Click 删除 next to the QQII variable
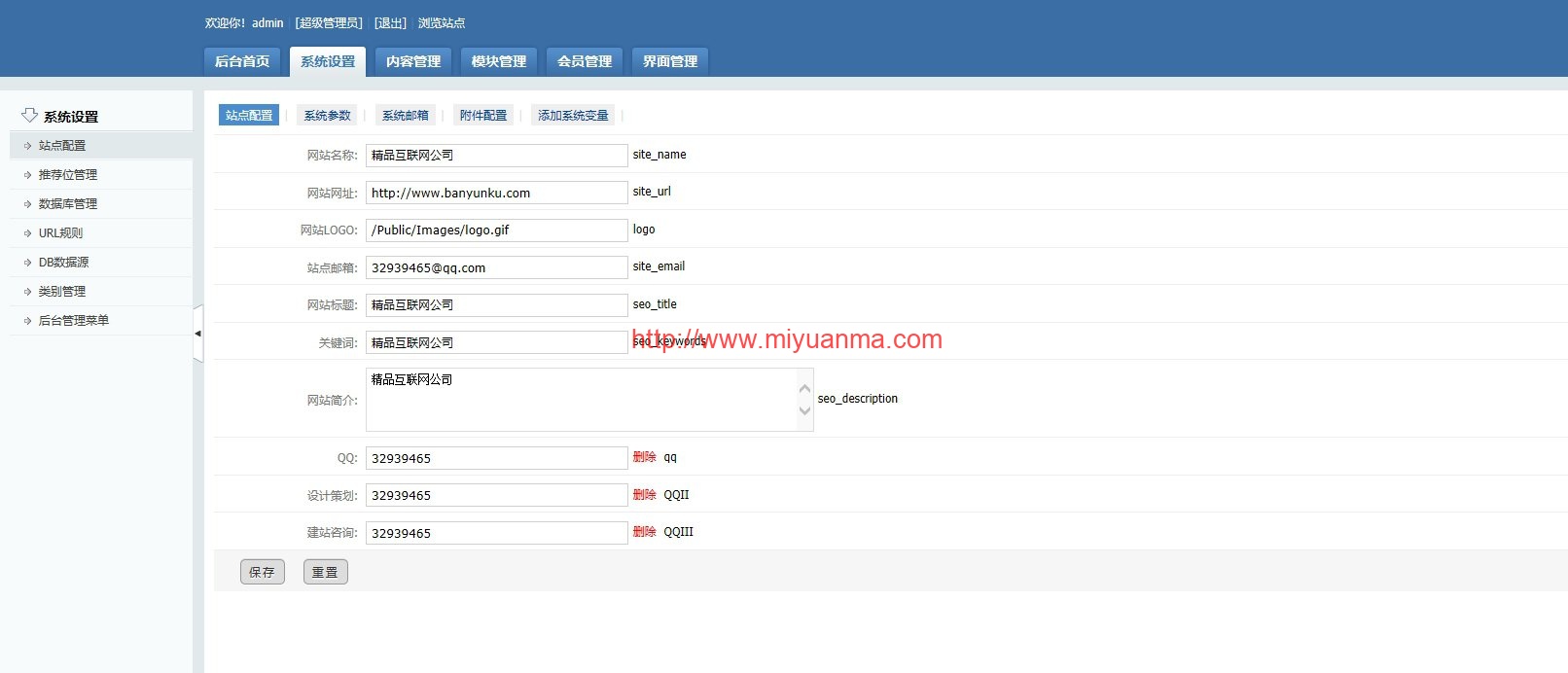 [644, 494]
